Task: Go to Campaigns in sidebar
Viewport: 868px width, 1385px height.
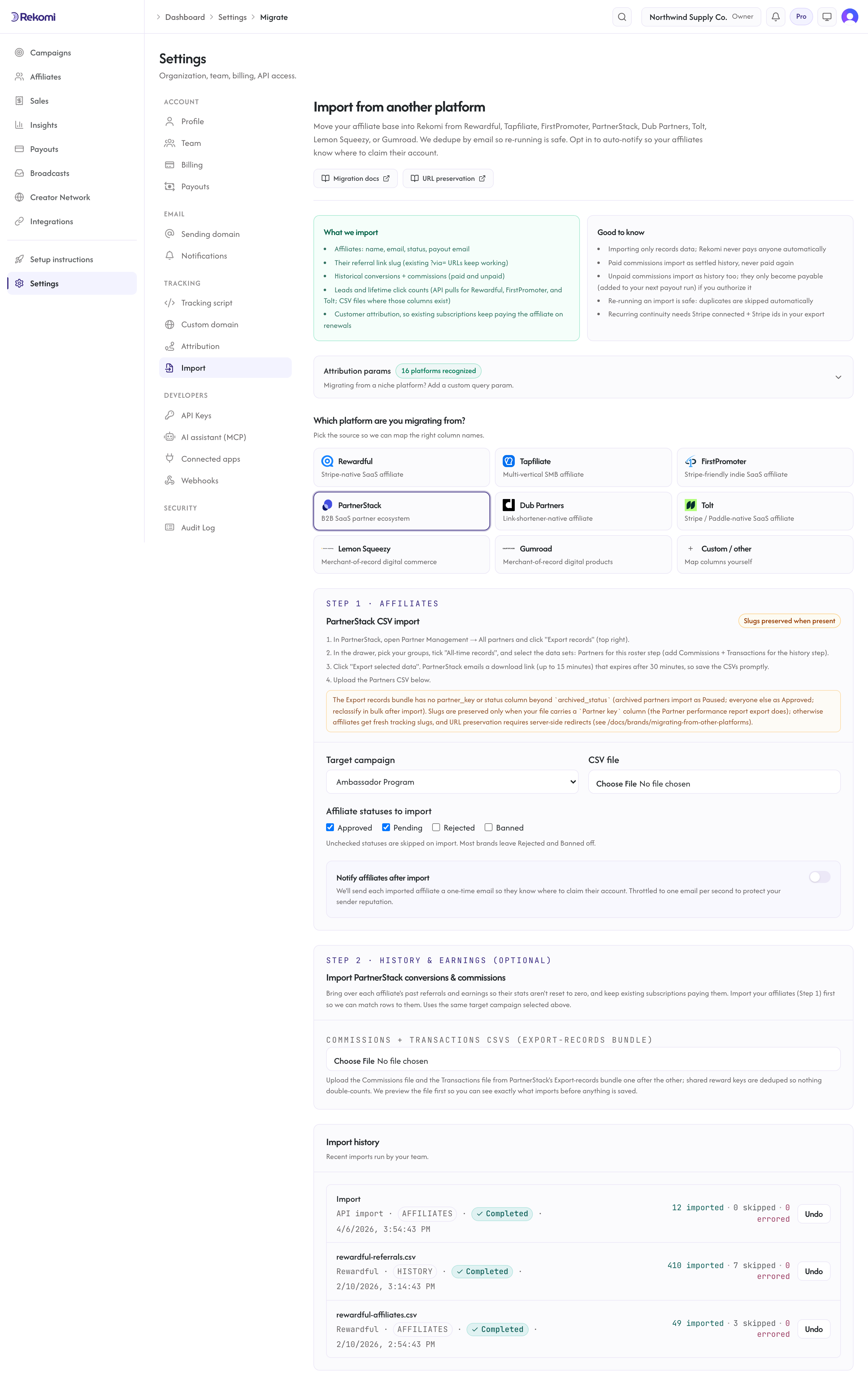Action: tap(72, 53)
